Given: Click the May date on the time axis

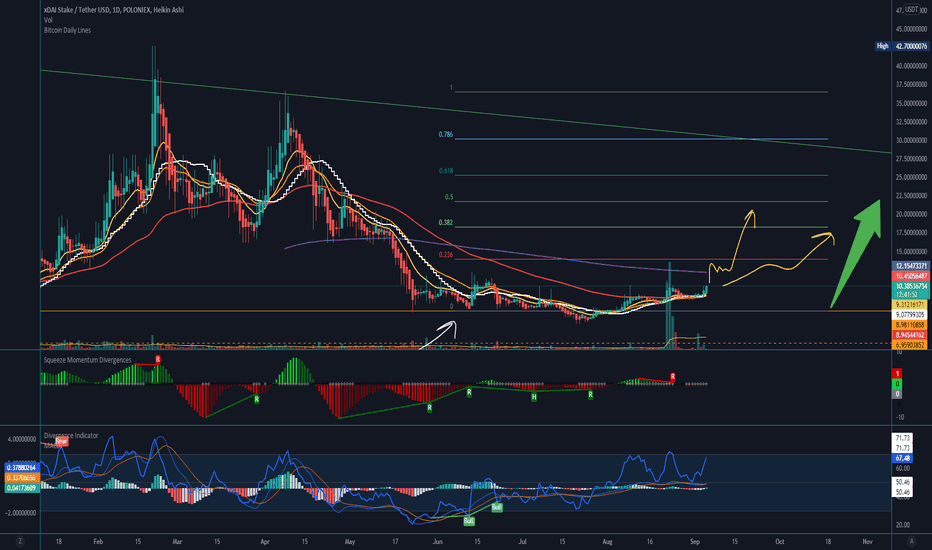Looking at the screenshot, I should (x=350, y=542).
